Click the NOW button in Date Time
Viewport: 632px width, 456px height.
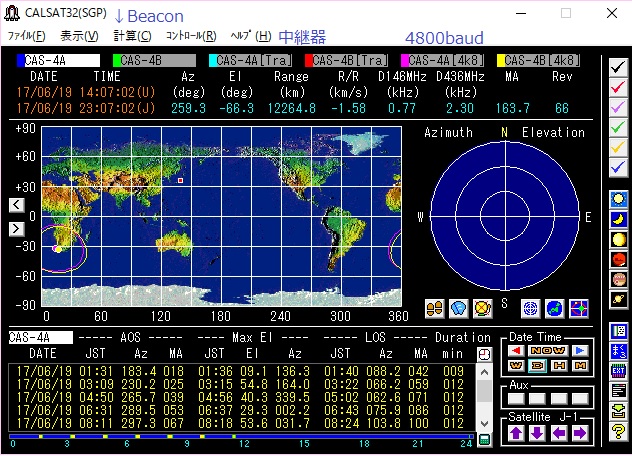click(549, 351)
